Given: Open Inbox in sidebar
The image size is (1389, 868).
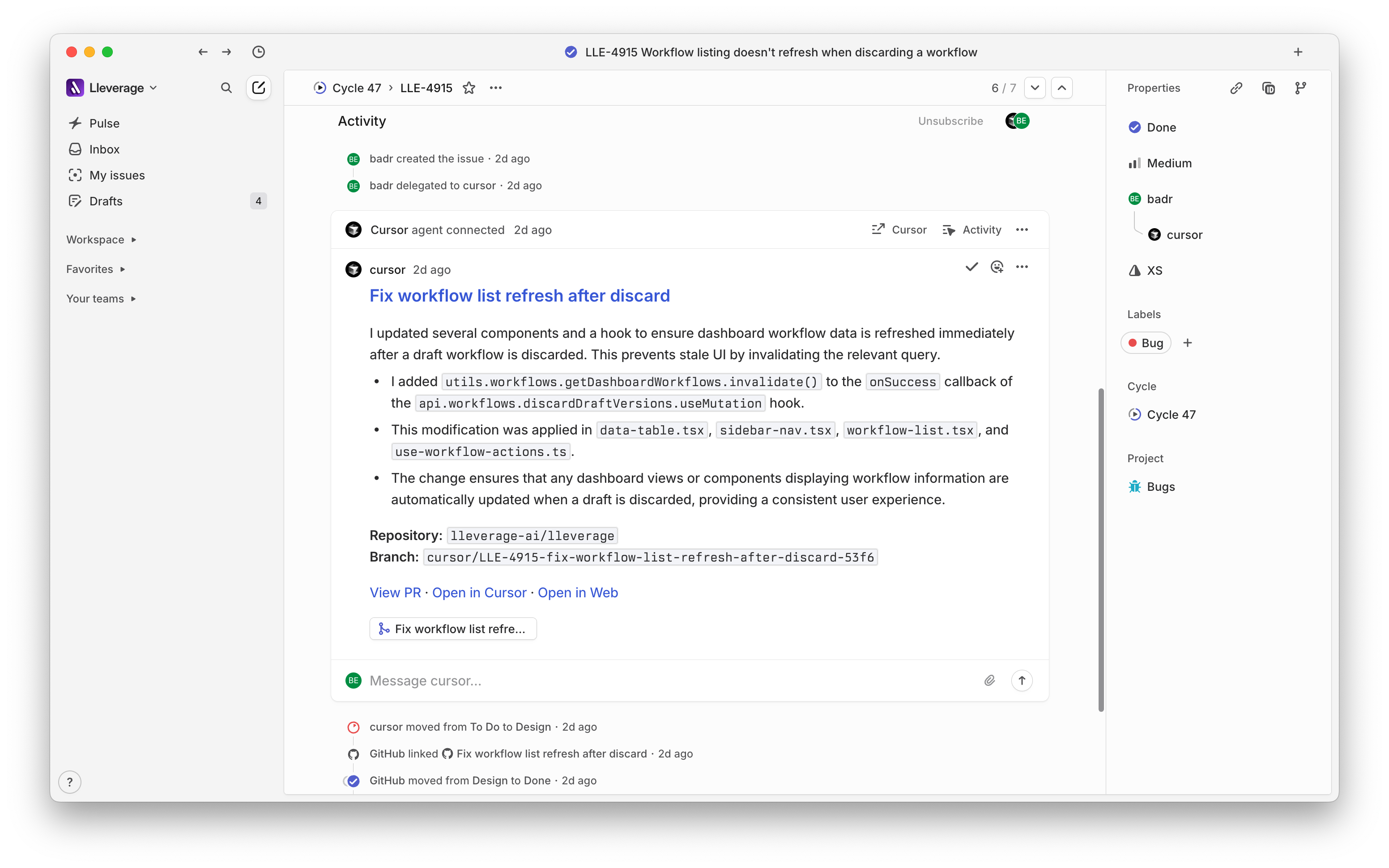Looking at the screenshot, I should coord(166,149).
